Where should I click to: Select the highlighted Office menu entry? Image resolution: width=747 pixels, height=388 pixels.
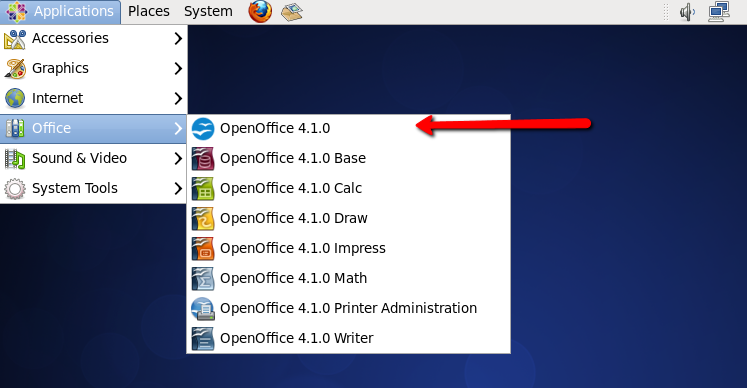coord(93,128)
